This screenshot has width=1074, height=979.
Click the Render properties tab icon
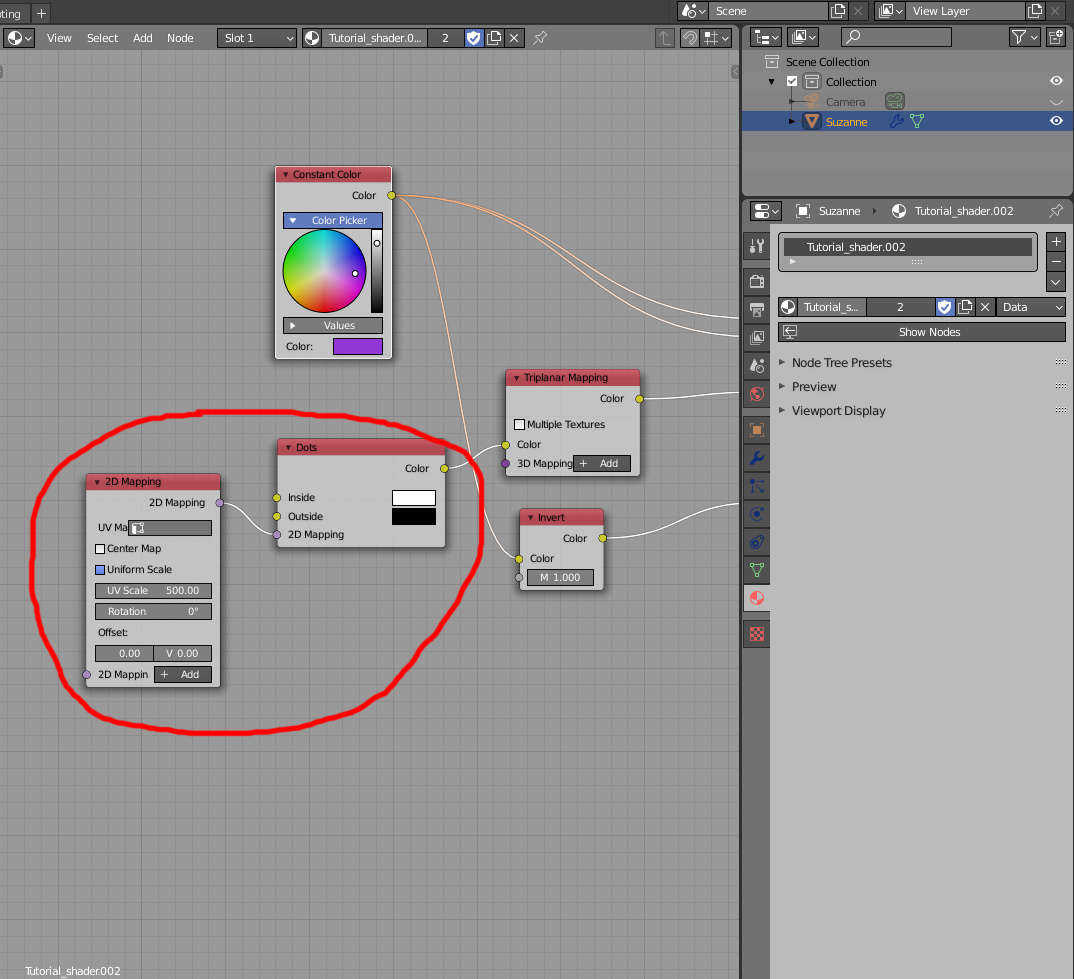757,282
